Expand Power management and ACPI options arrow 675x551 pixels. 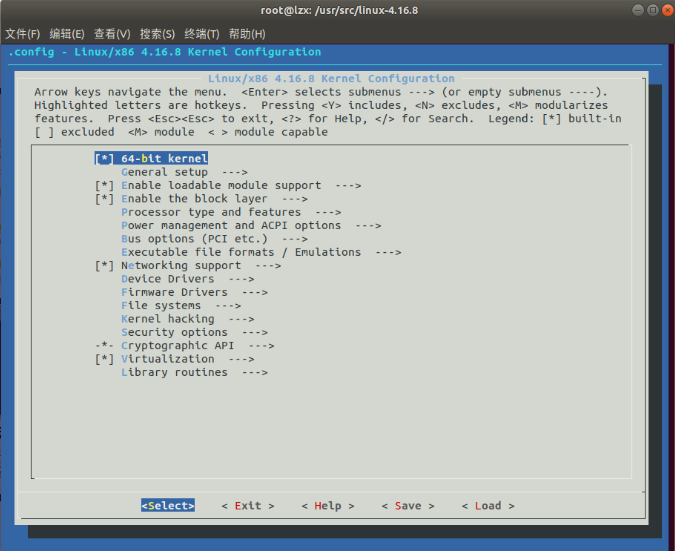coord(368,226)
